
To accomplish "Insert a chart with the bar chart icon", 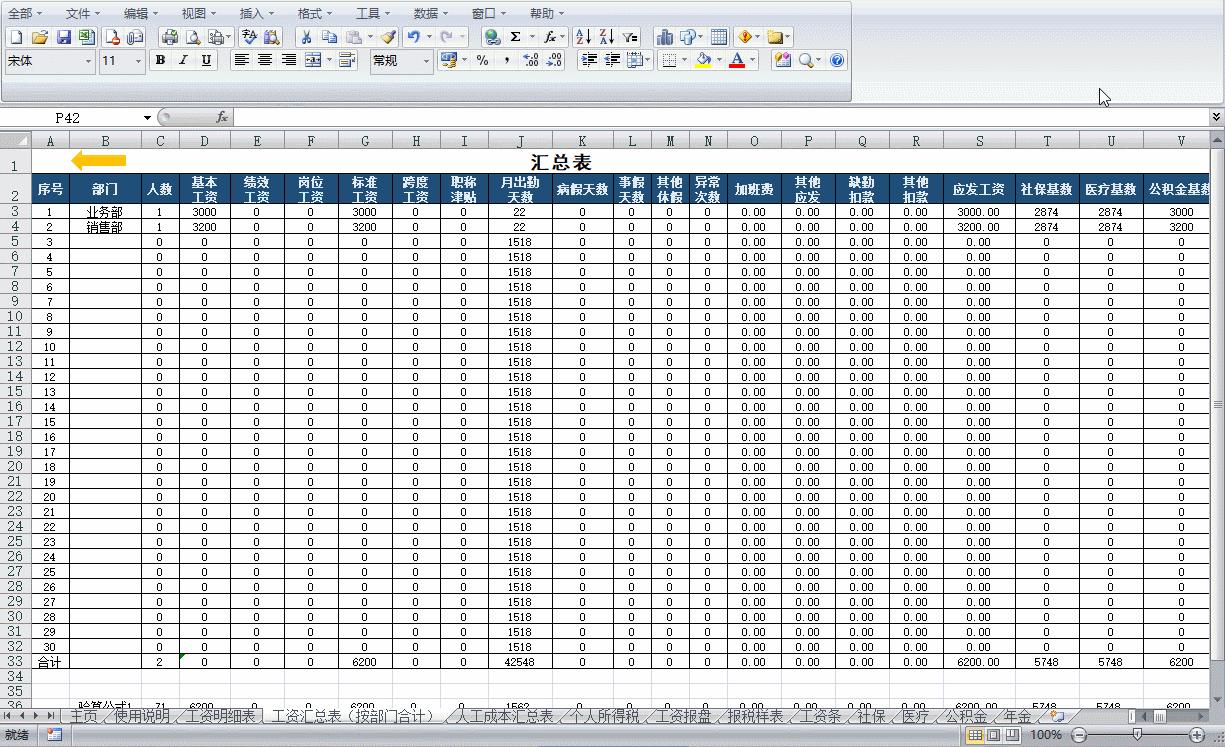I will [665, 37].
